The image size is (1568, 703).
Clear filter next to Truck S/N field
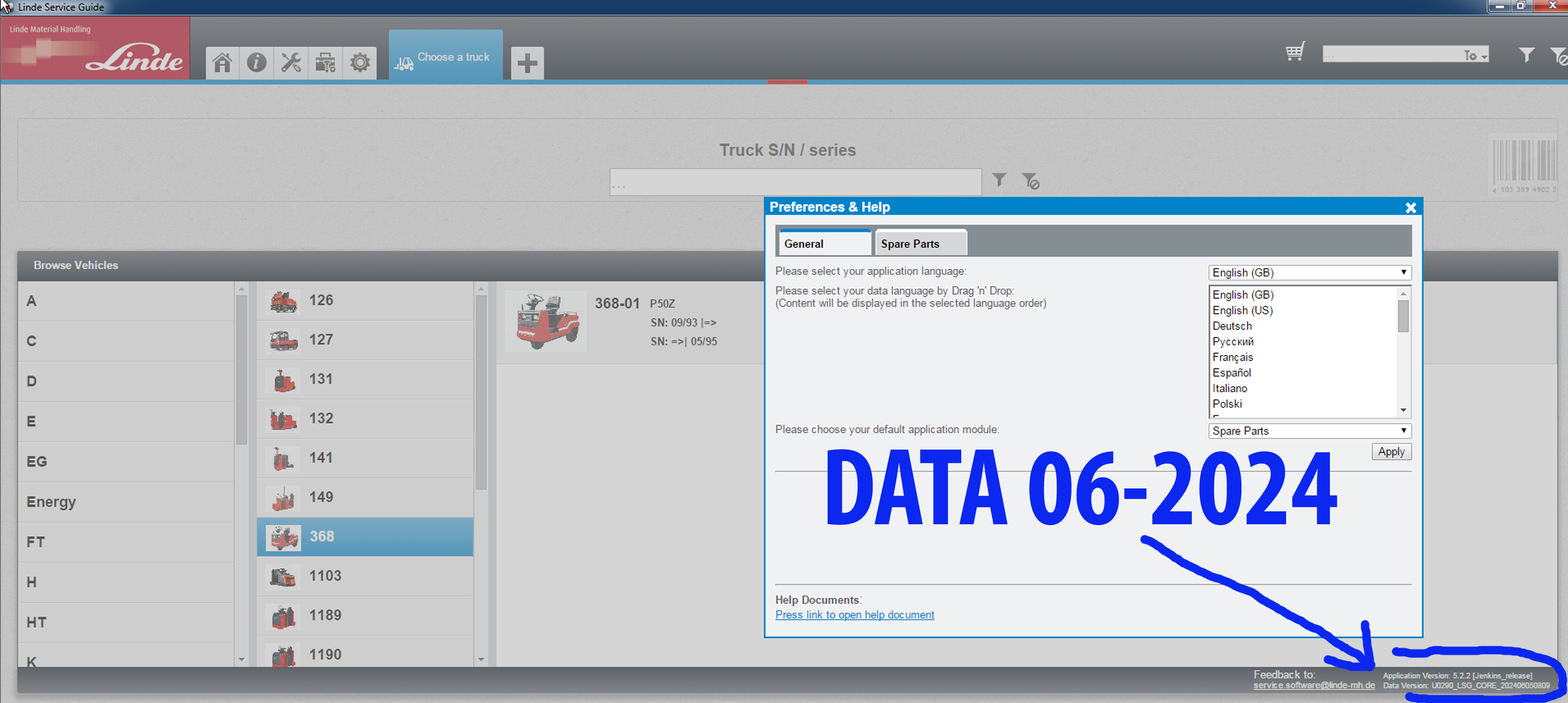(x=1031, y=181)
